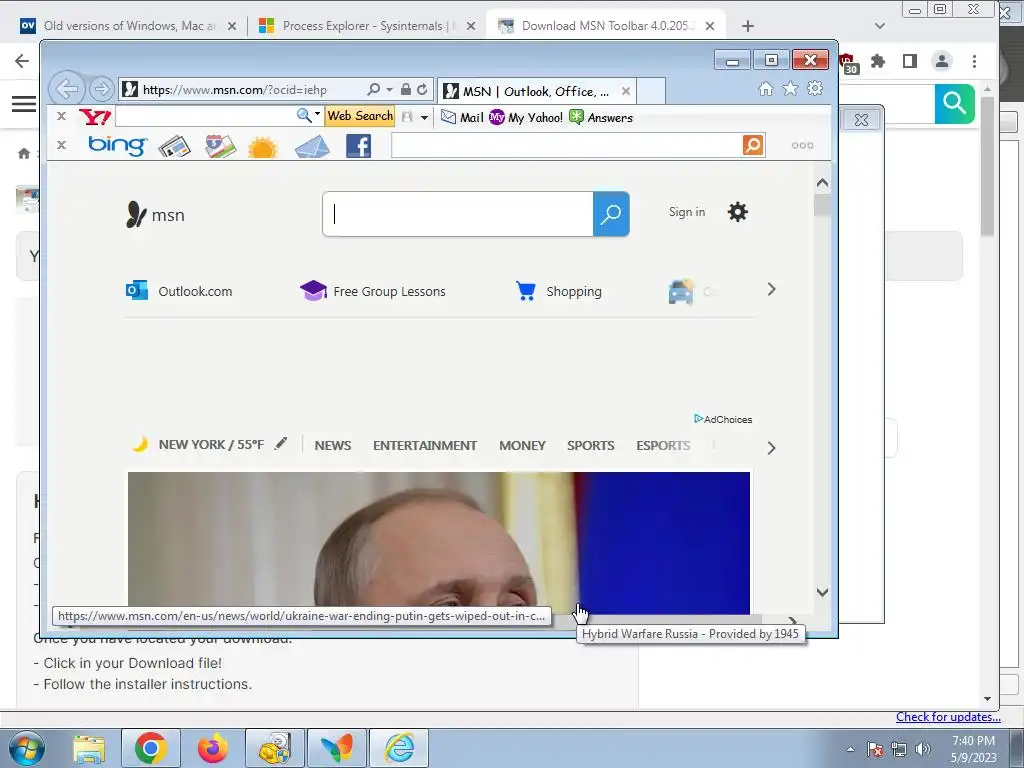Open the Outlook.com link
This screenshot has height=768, width=1024.
tap(179, 291)
